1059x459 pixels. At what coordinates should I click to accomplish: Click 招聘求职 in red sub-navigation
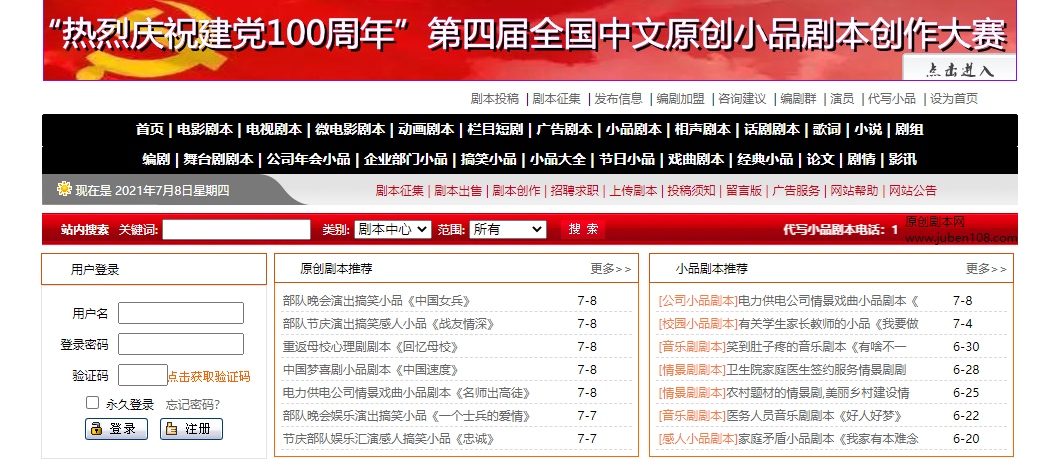point(574,190)
